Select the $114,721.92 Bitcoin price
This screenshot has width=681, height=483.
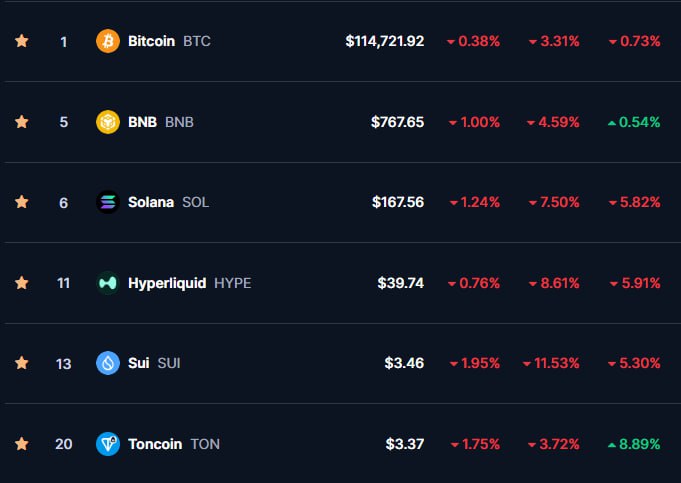point(384,41)
